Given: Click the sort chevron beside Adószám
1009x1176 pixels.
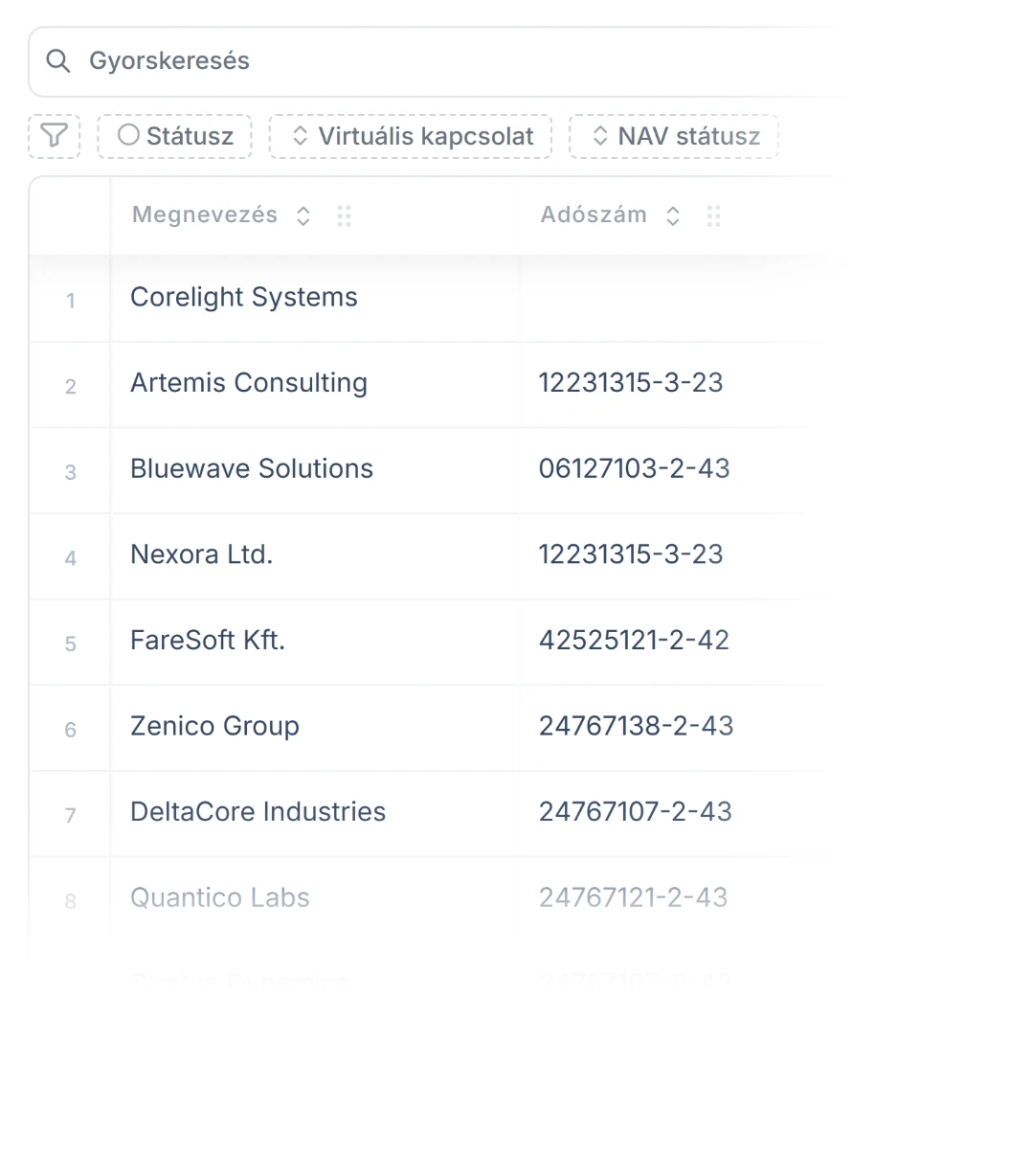Looking at the screenshot, I should click(x=673, y=215).
